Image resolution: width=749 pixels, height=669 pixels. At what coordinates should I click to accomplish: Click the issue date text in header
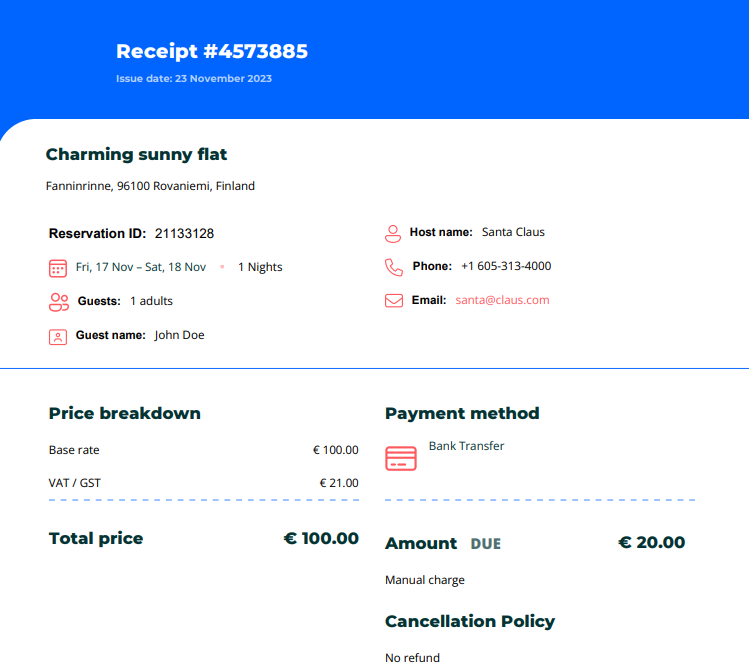[194, 78]
